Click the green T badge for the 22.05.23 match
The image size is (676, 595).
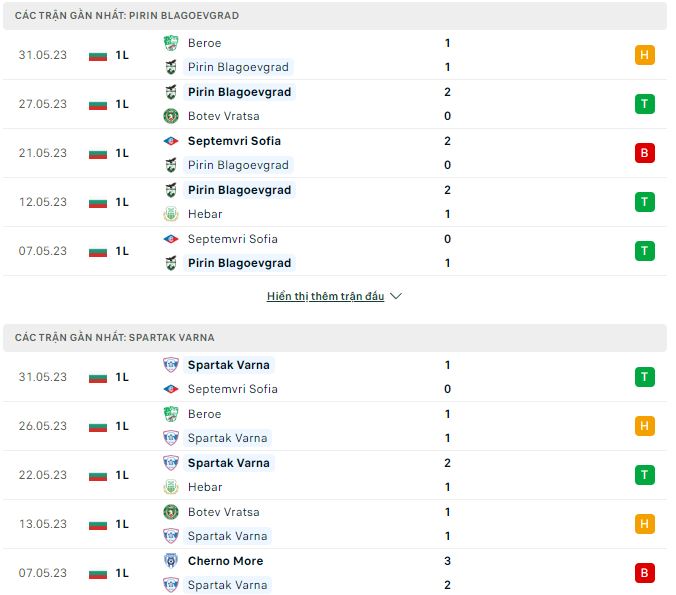(x=645, y=475)
